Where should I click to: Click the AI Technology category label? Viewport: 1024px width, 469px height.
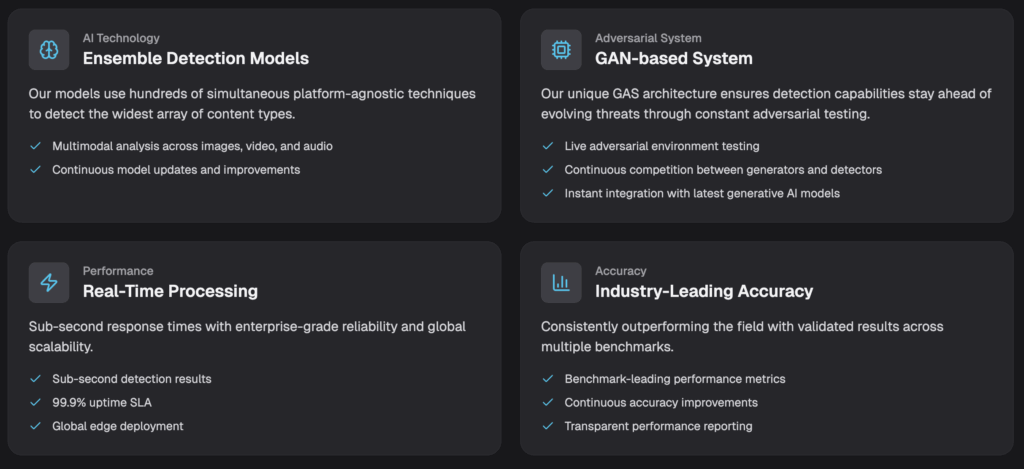(x=121, y=38)
